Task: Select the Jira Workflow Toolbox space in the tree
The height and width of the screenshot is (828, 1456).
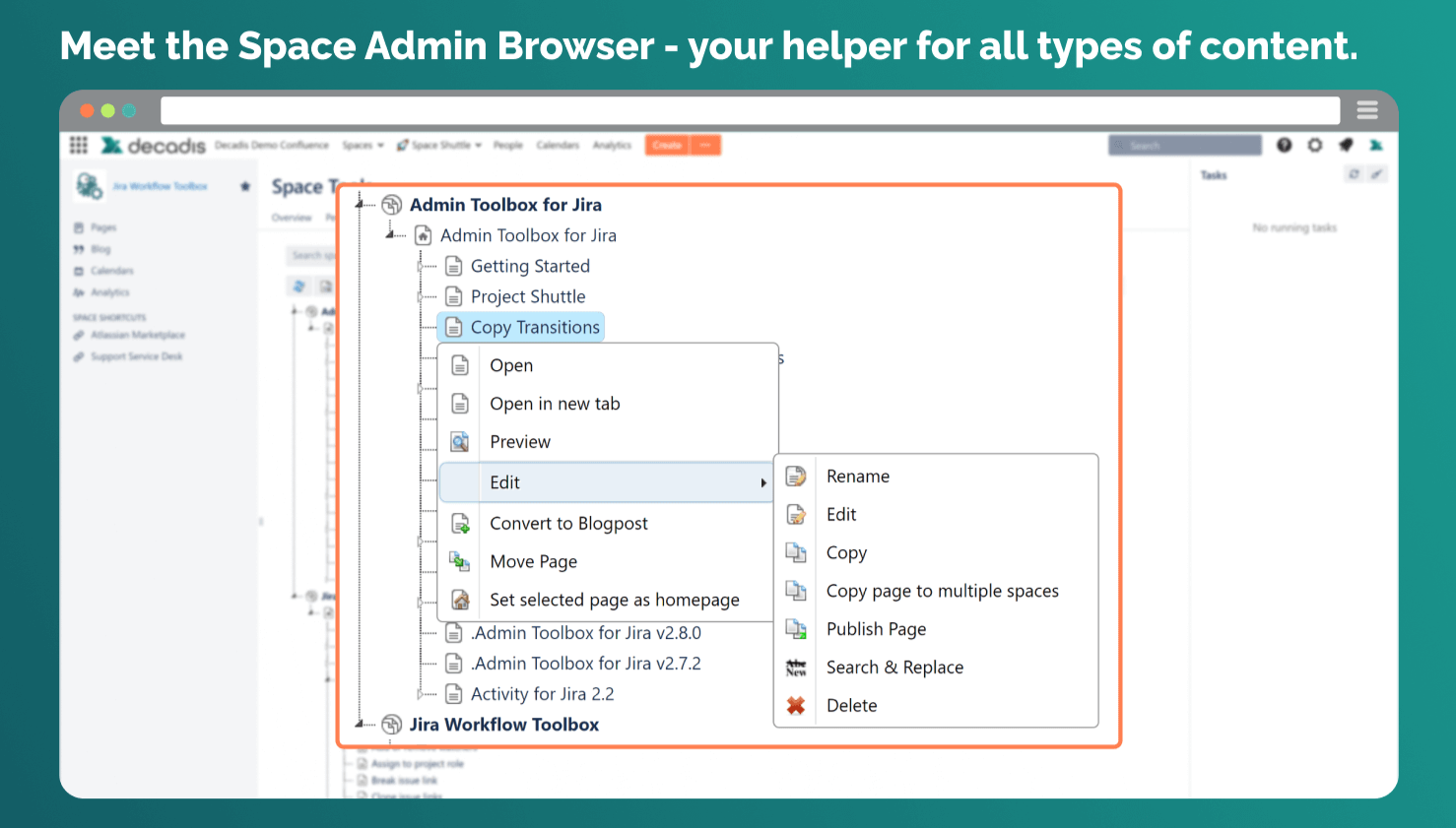Action: pos(504,725)
